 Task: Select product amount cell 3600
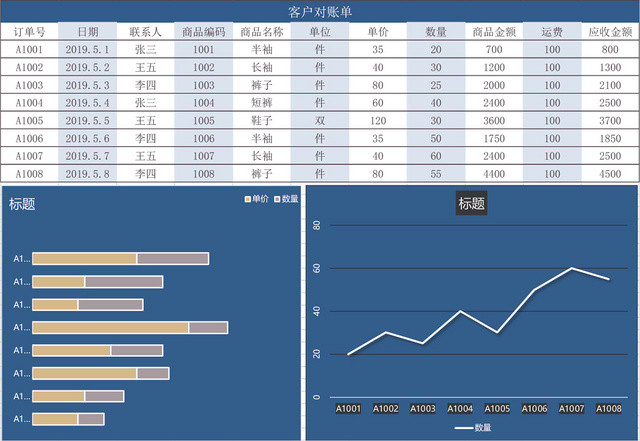494,120
